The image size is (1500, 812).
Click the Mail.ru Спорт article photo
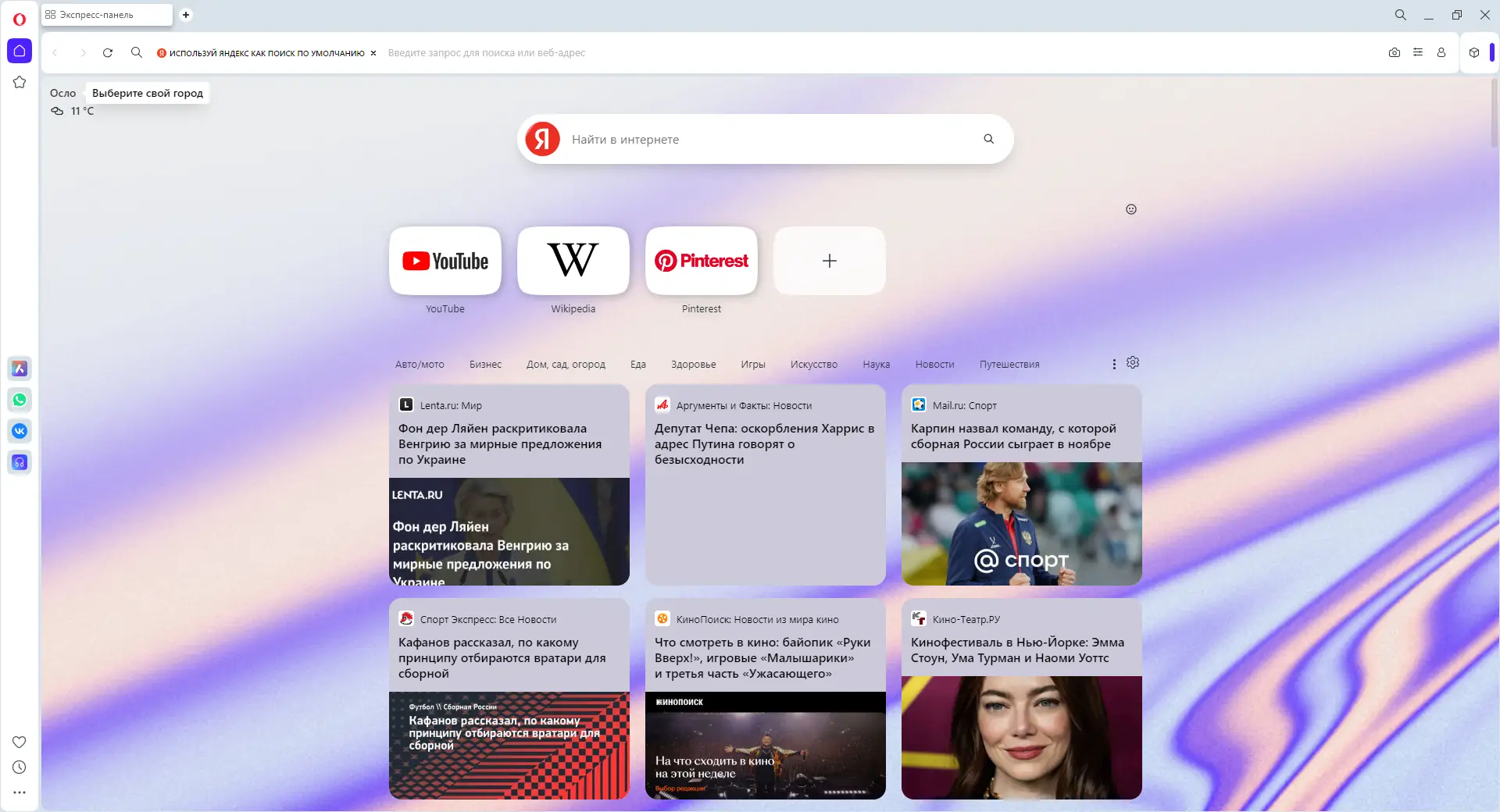click(1022, 524)
